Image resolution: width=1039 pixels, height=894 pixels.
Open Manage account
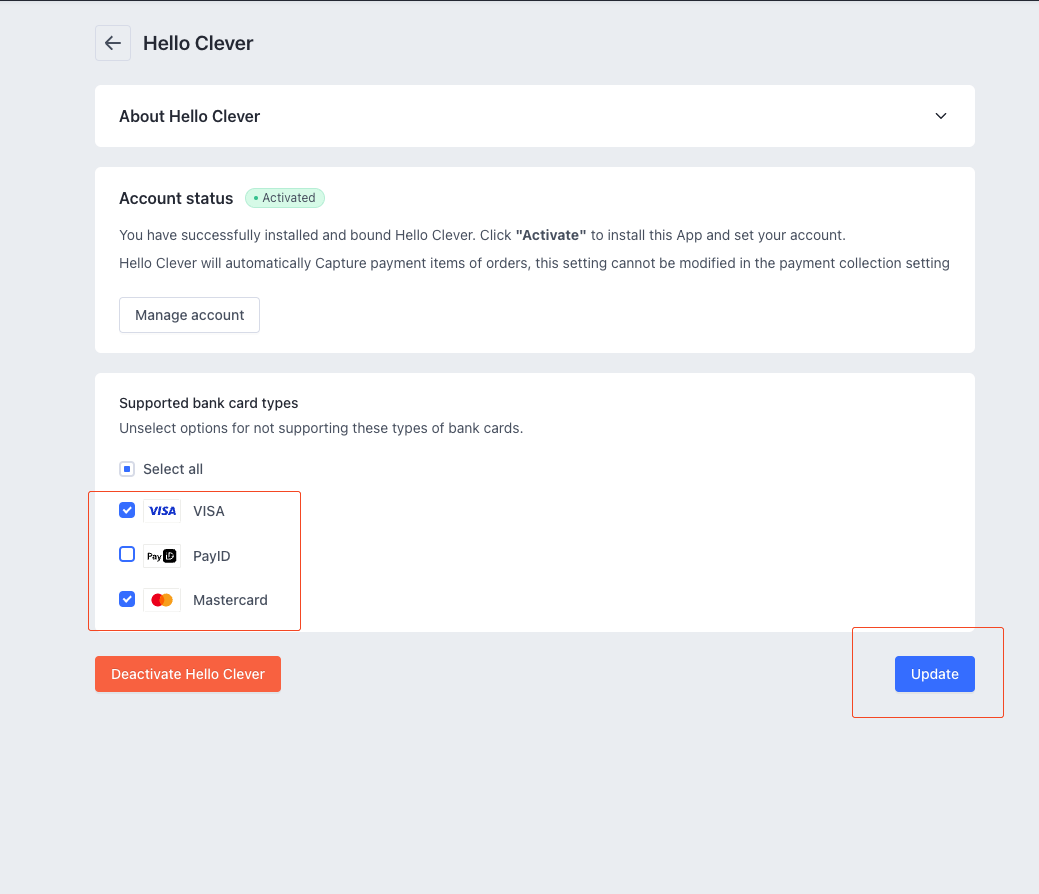[189, 315]
